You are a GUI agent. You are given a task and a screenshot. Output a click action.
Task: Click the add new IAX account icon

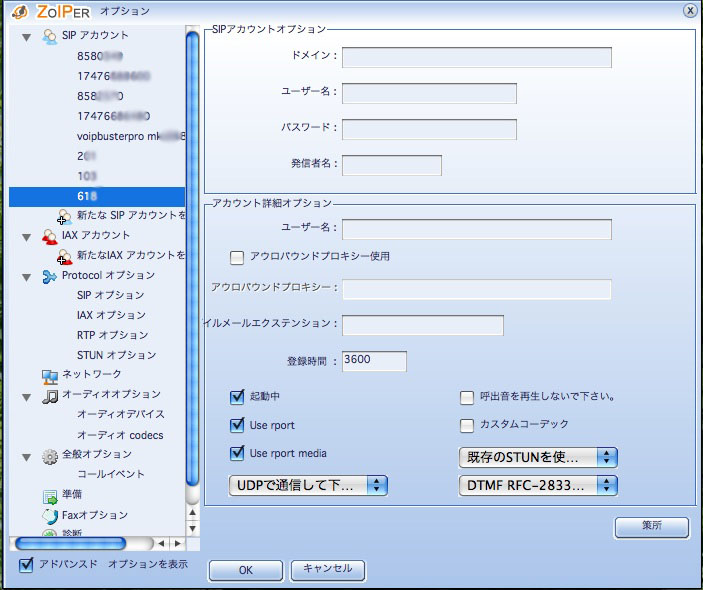point(65,256)
